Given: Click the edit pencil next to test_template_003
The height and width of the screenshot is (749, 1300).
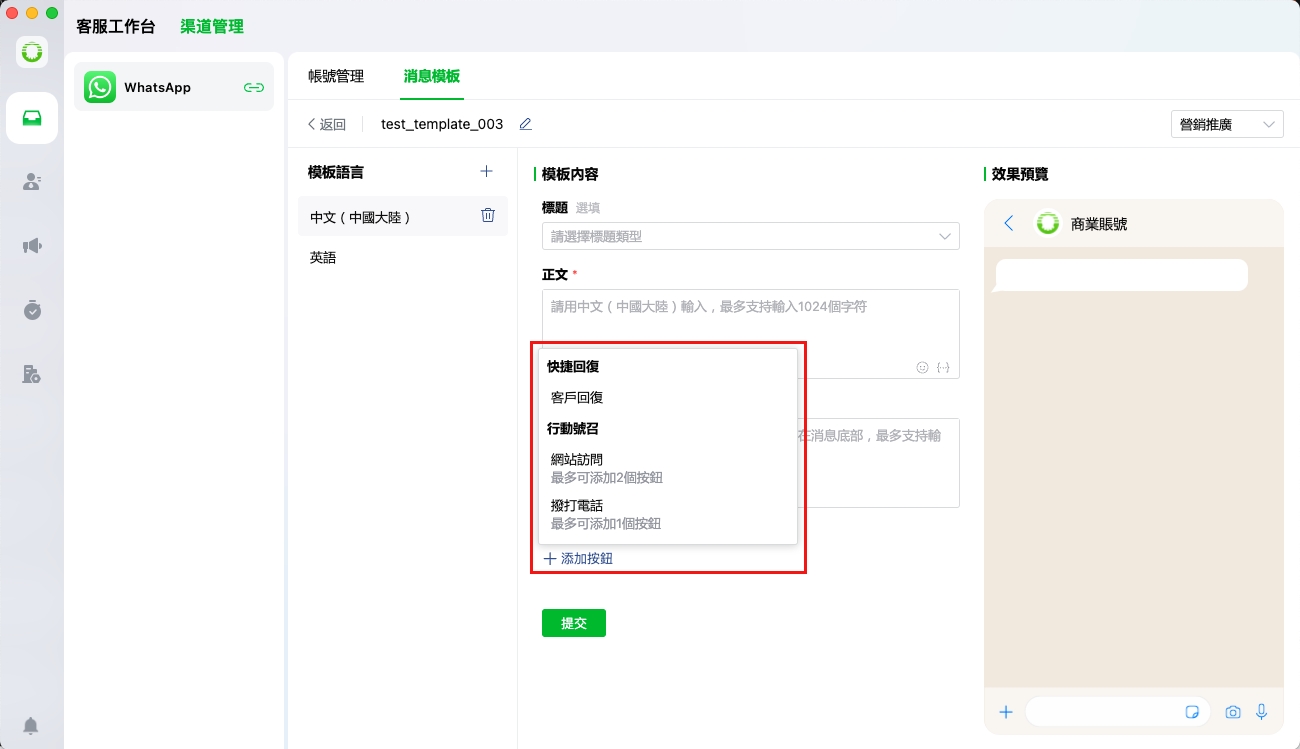Looking at the screenshot, I should tap(526, 124).
